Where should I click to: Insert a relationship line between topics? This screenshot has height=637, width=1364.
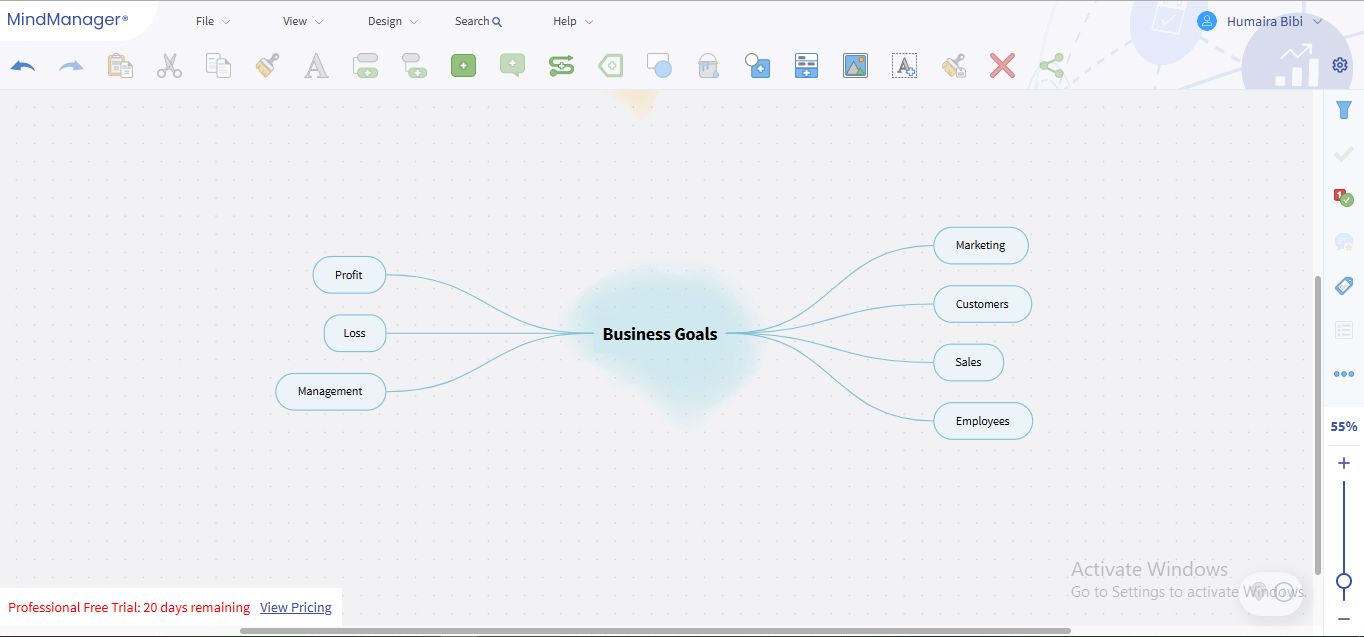(561, 65)
